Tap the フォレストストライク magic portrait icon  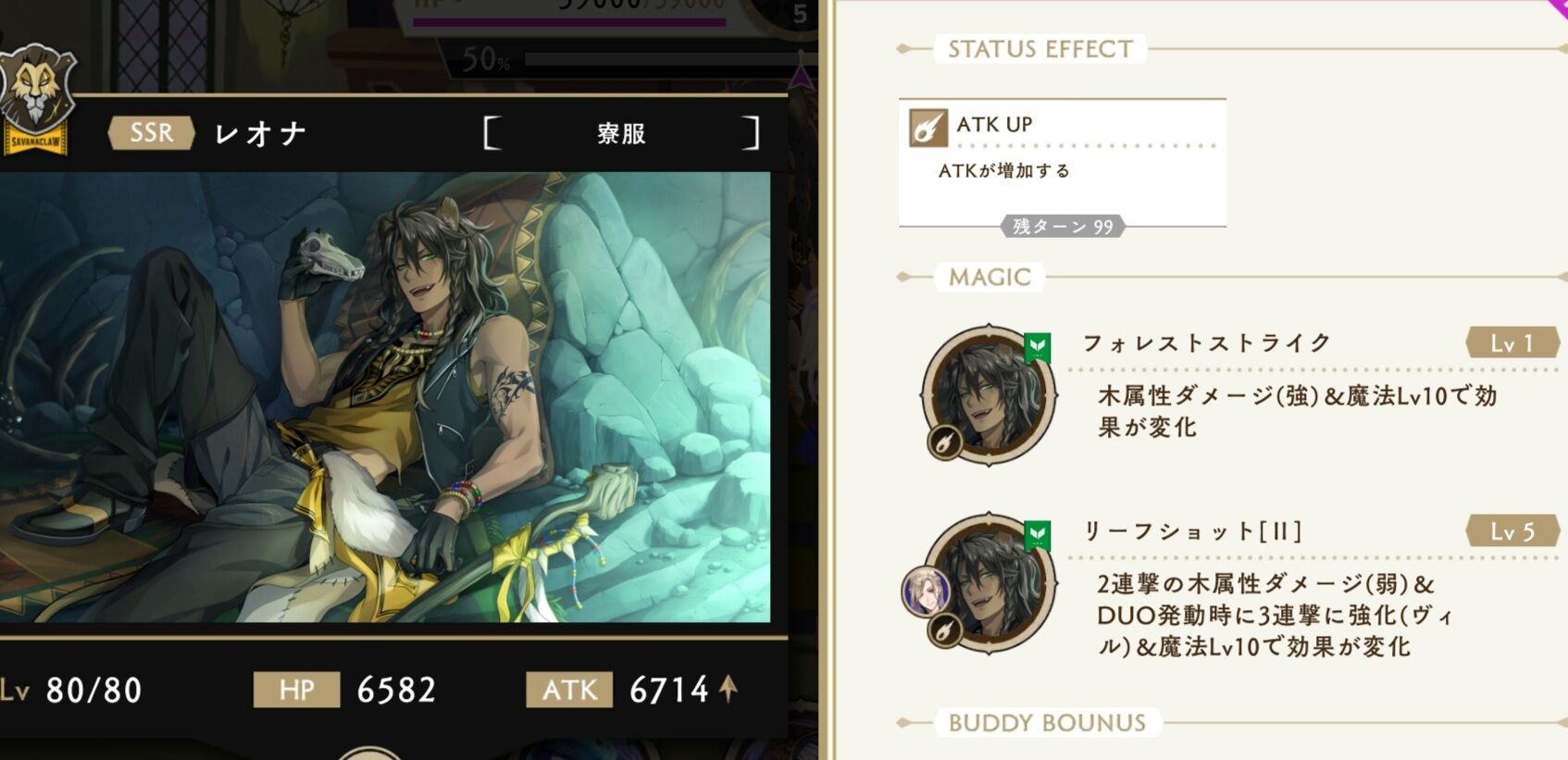pyautogui.click(x=989, y=394)
